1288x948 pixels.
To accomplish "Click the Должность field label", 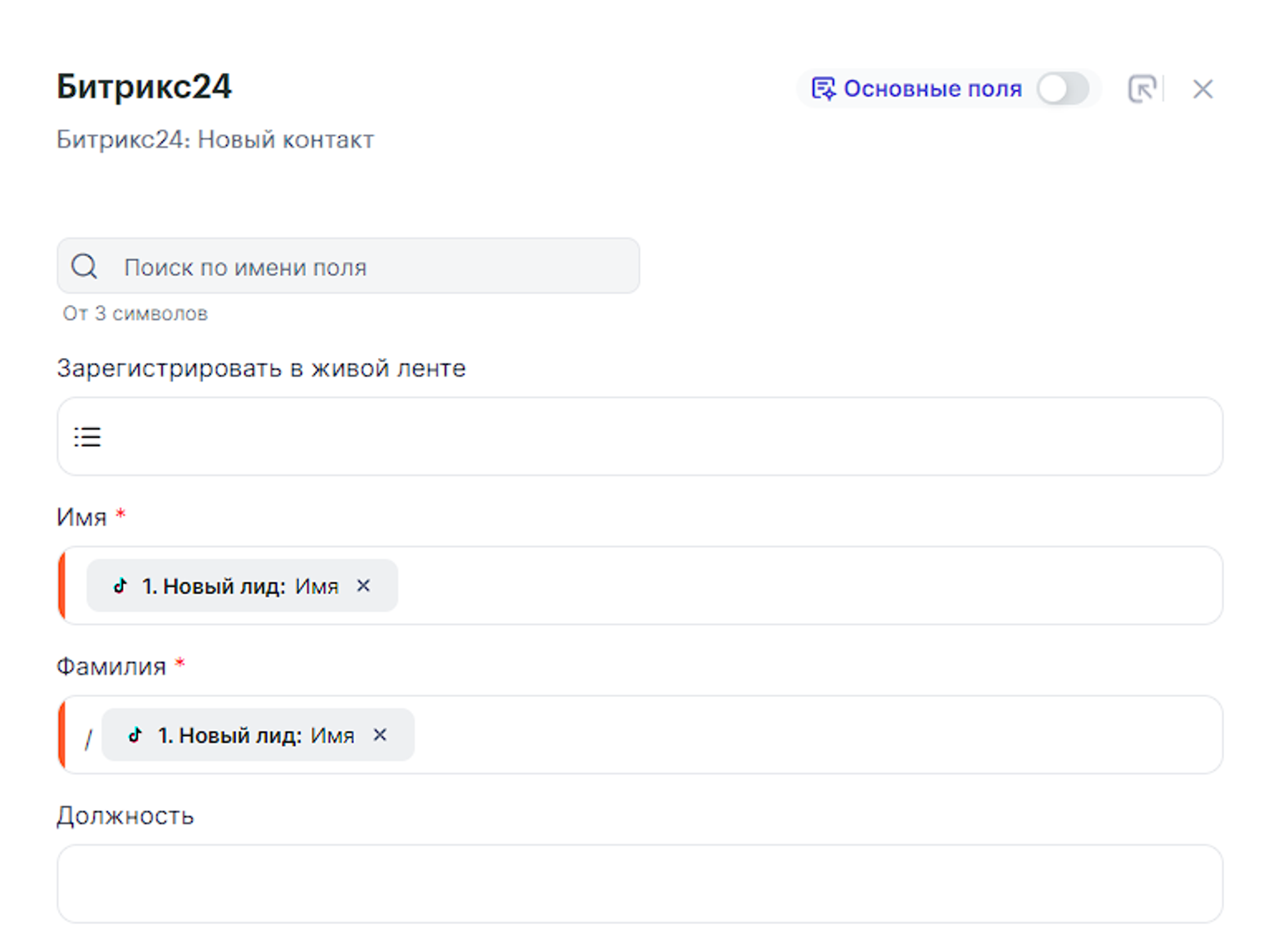I will (x=125, y=816).
